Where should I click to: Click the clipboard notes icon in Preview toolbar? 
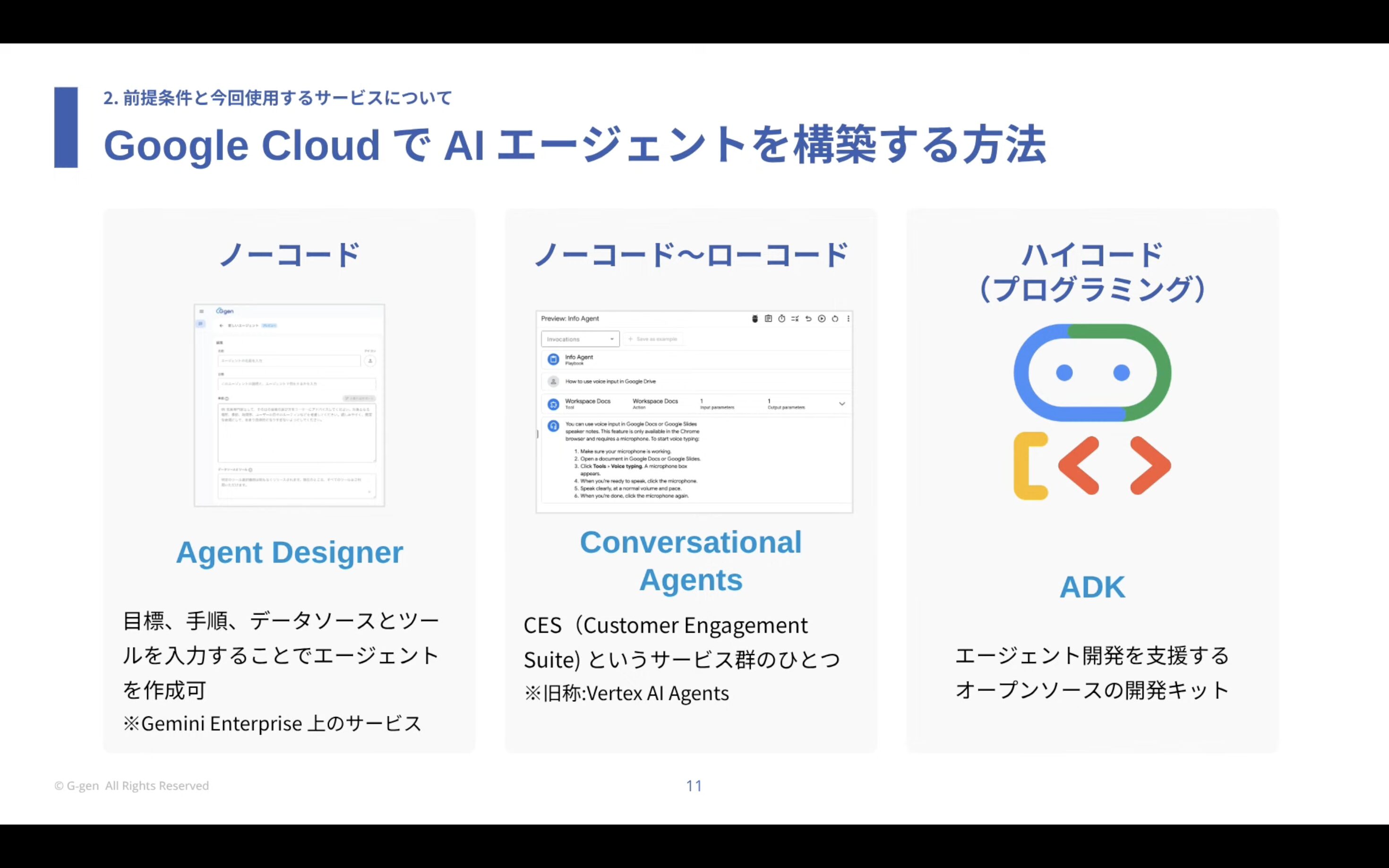[768, 319]
